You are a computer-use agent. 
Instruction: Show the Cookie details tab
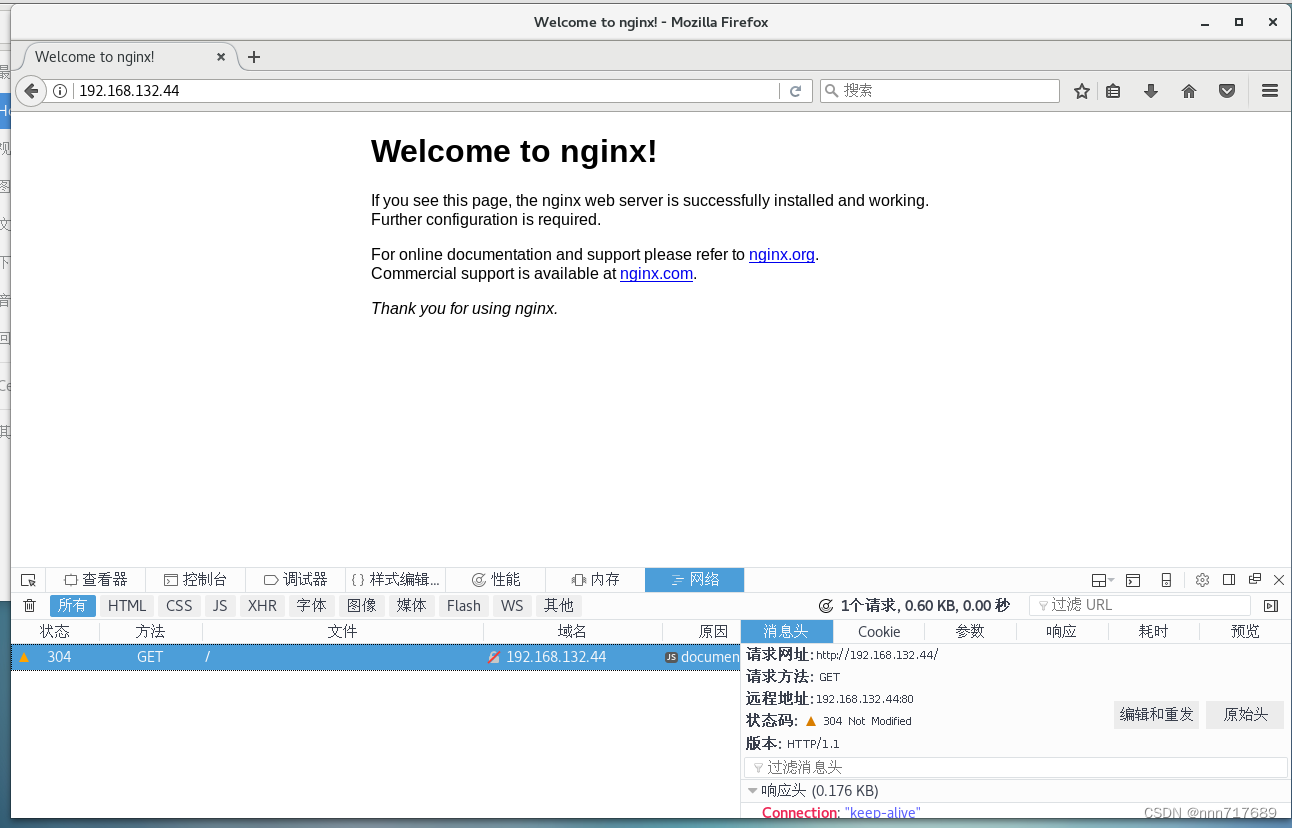click(x=879, y=632)
